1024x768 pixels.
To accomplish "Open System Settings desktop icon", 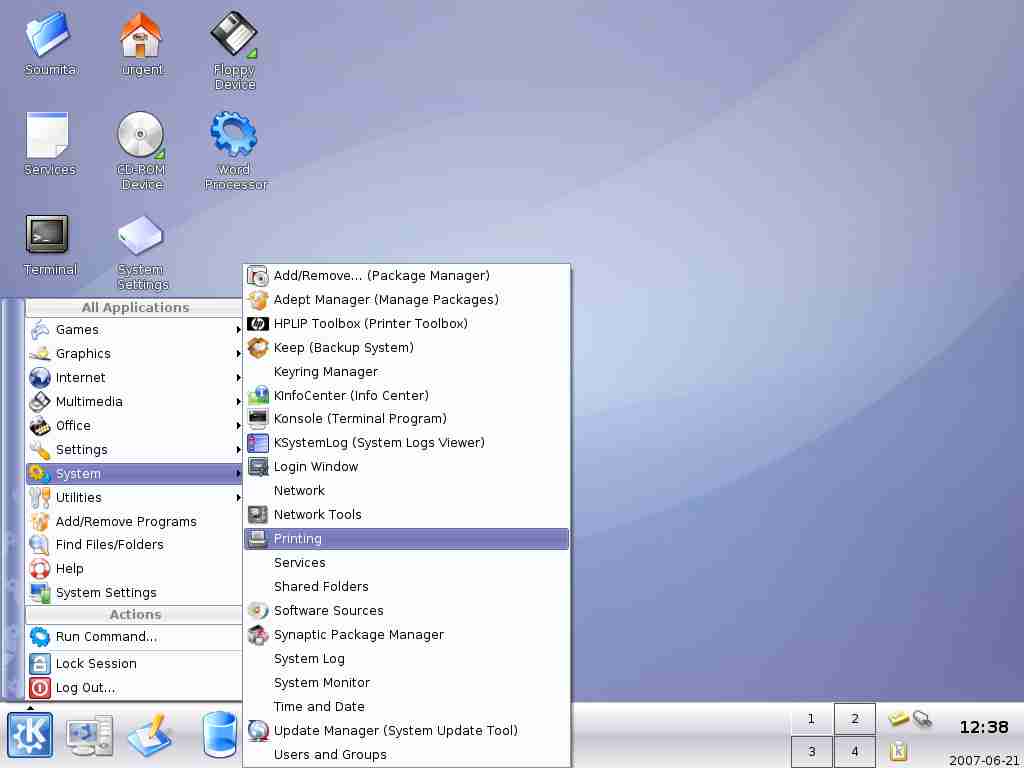I will 142,252.
